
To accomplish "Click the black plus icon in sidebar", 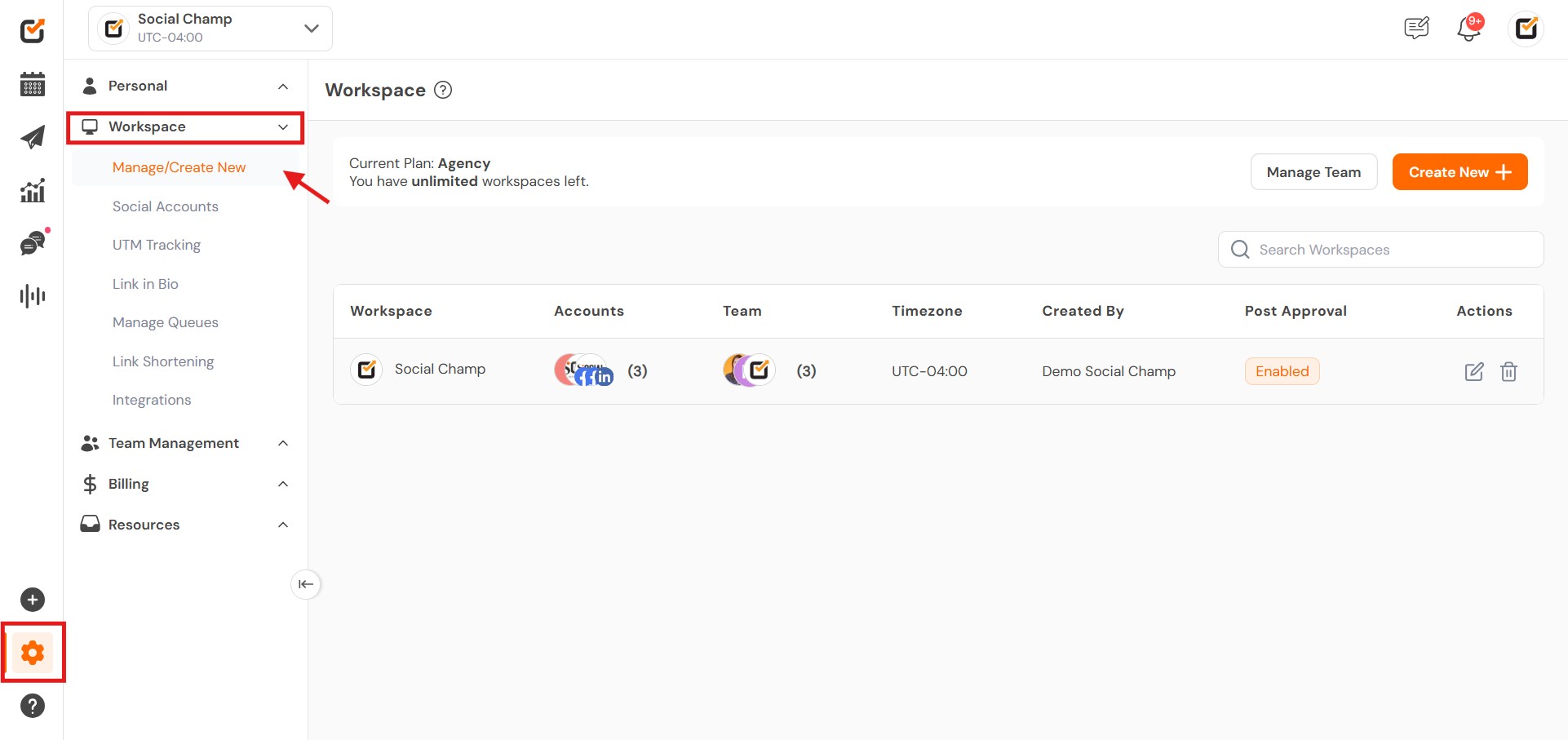I will [33, 600].
